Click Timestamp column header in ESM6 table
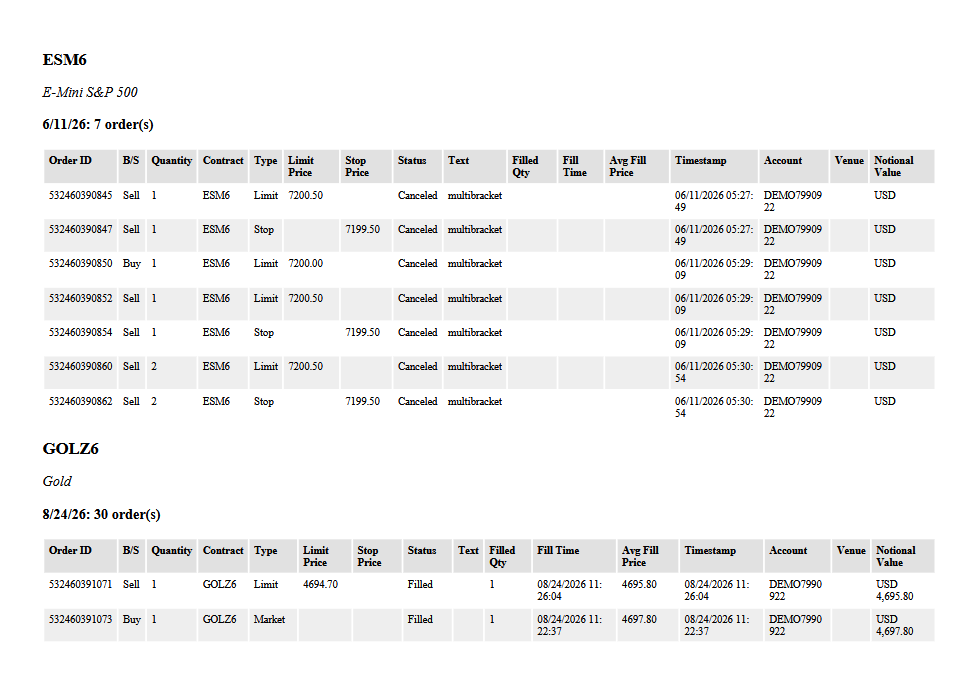This screenshot has width=970, height=679. click(700, 161)
